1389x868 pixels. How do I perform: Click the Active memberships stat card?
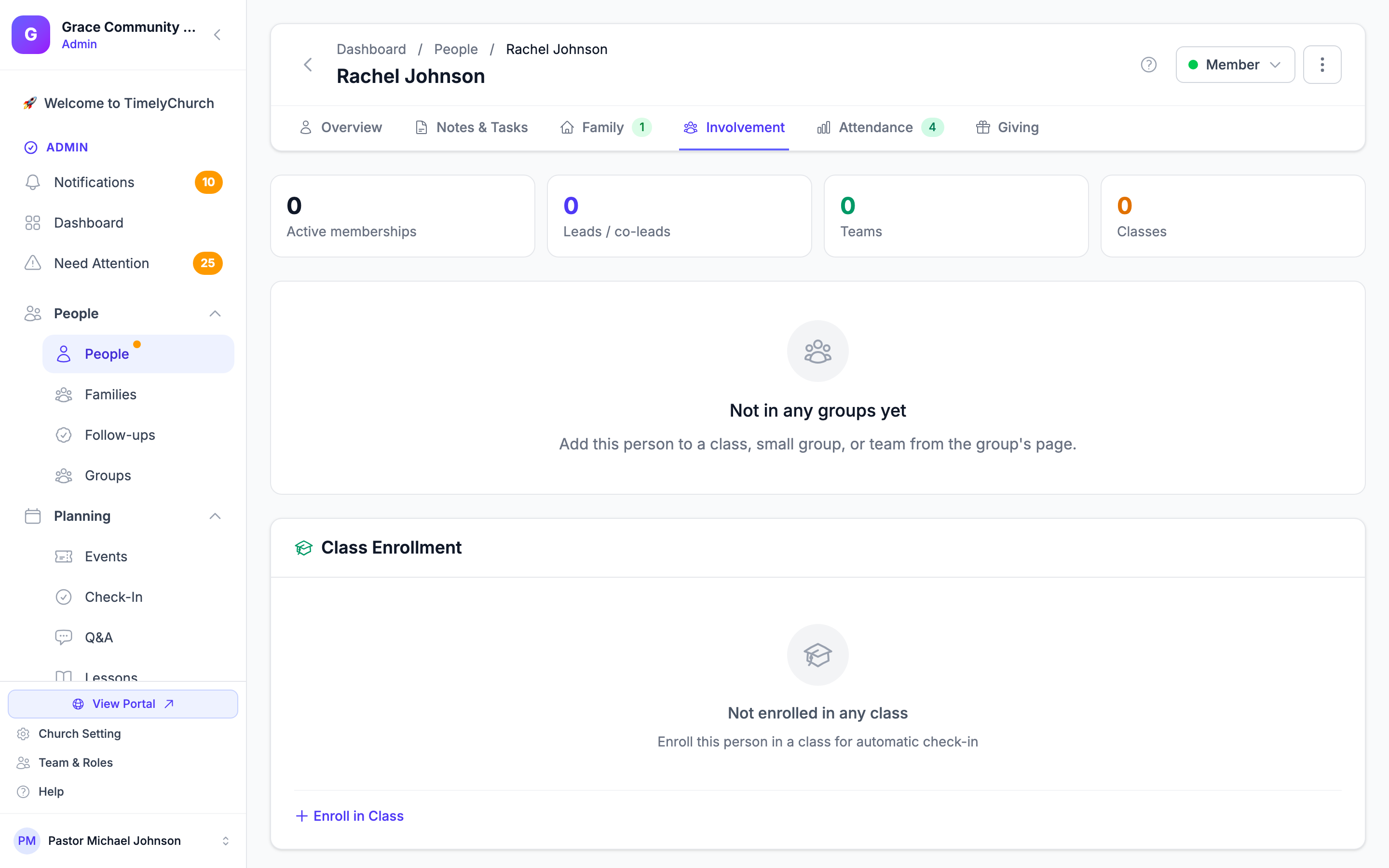click(402, 216)
